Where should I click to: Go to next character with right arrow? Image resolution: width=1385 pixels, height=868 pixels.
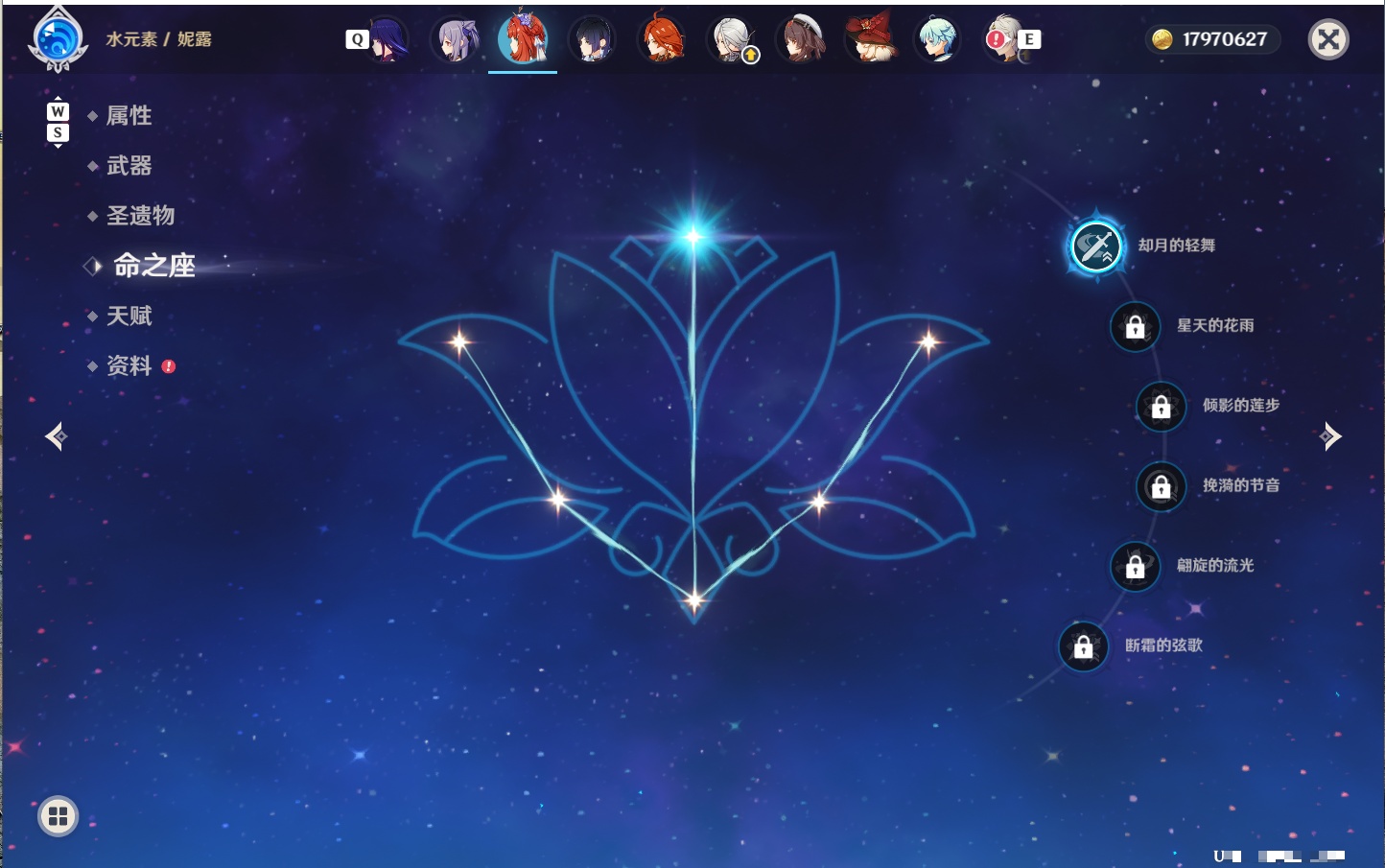tap(1329, 436)
